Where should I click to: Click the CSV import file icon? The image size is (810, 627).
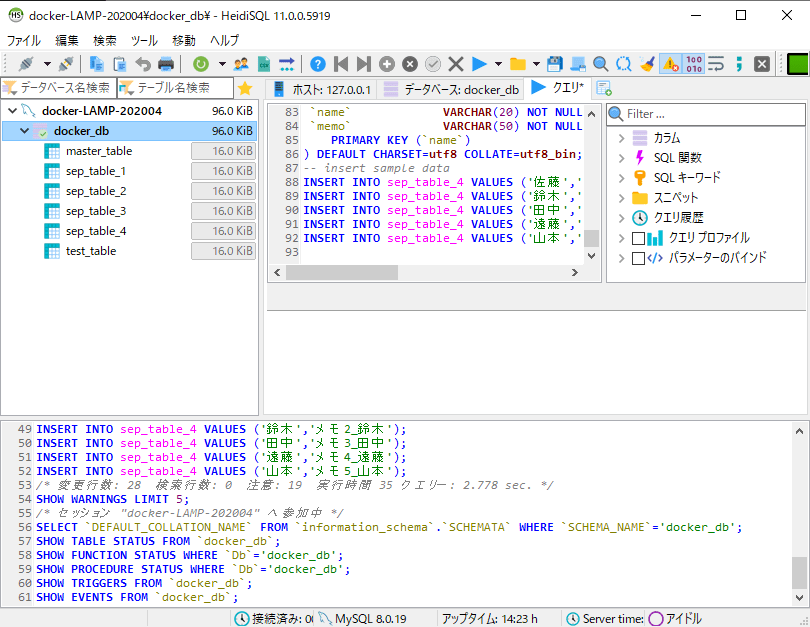click(263, 64)
